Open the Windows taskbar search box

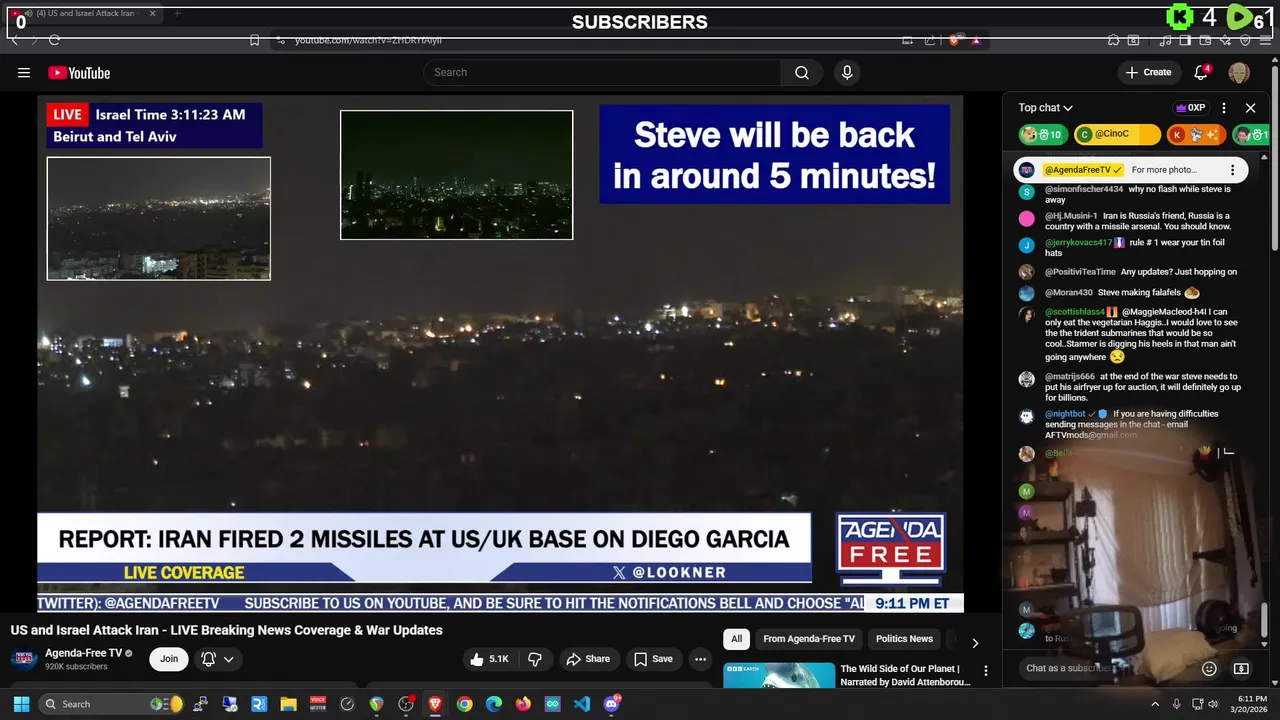coord(111,704)
